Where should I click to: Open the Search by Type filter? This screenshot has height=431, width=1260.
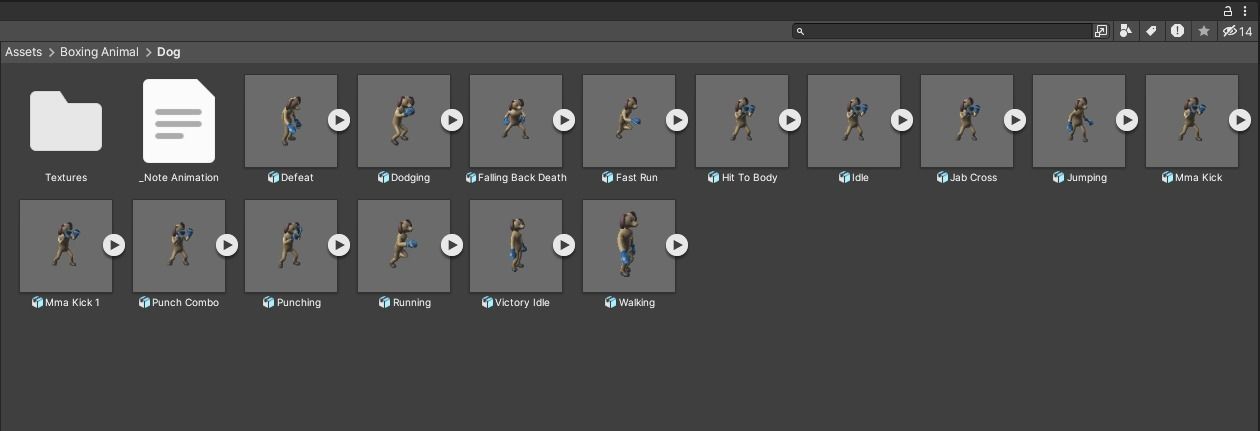pos(1126,31)
